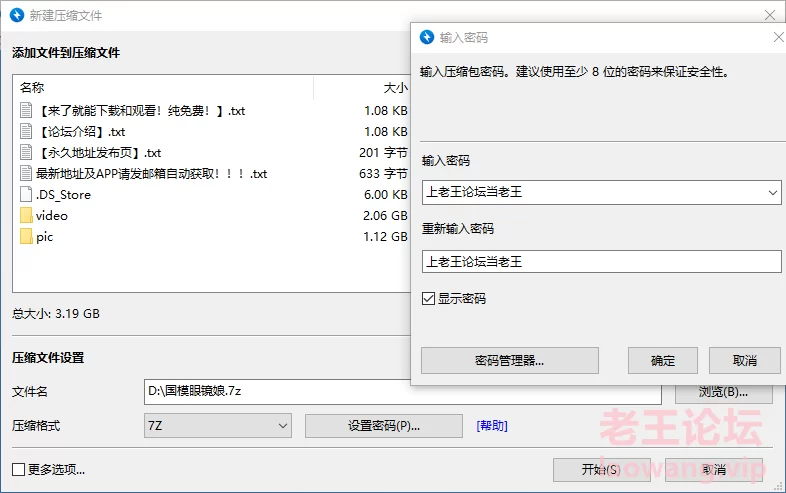Start compression with 开始(S)
The height and width of the screenshot is (493, 786).
pyautogui.click(x=602, y=470)
